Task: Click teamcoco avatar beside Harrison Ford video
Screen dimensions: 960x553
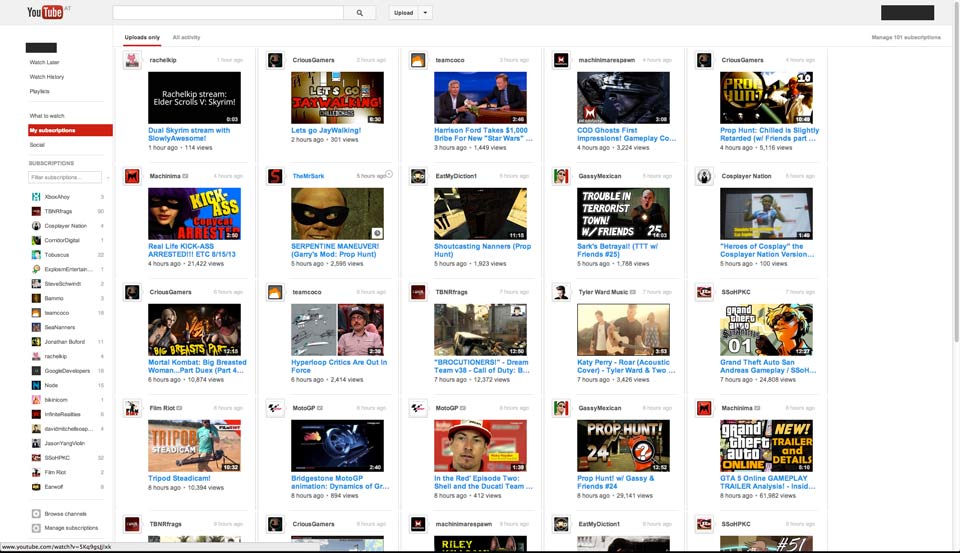Action: [418, 60]
